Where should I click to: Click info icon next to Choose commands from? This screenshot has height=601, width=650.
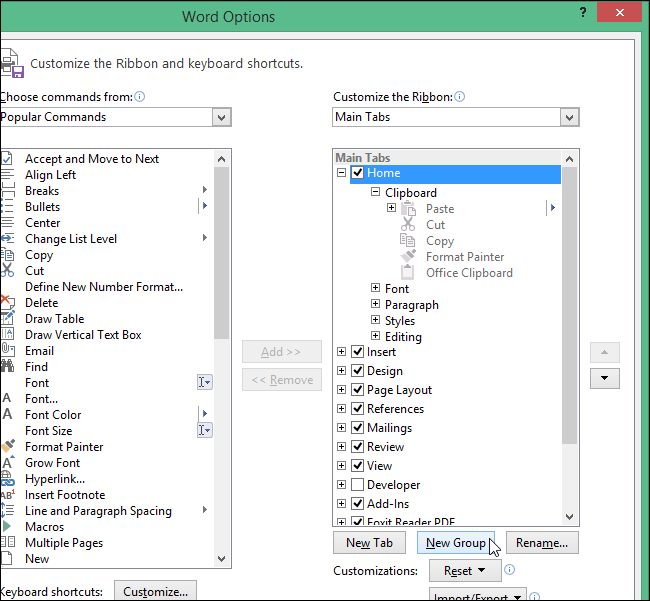tap(140, 97)
